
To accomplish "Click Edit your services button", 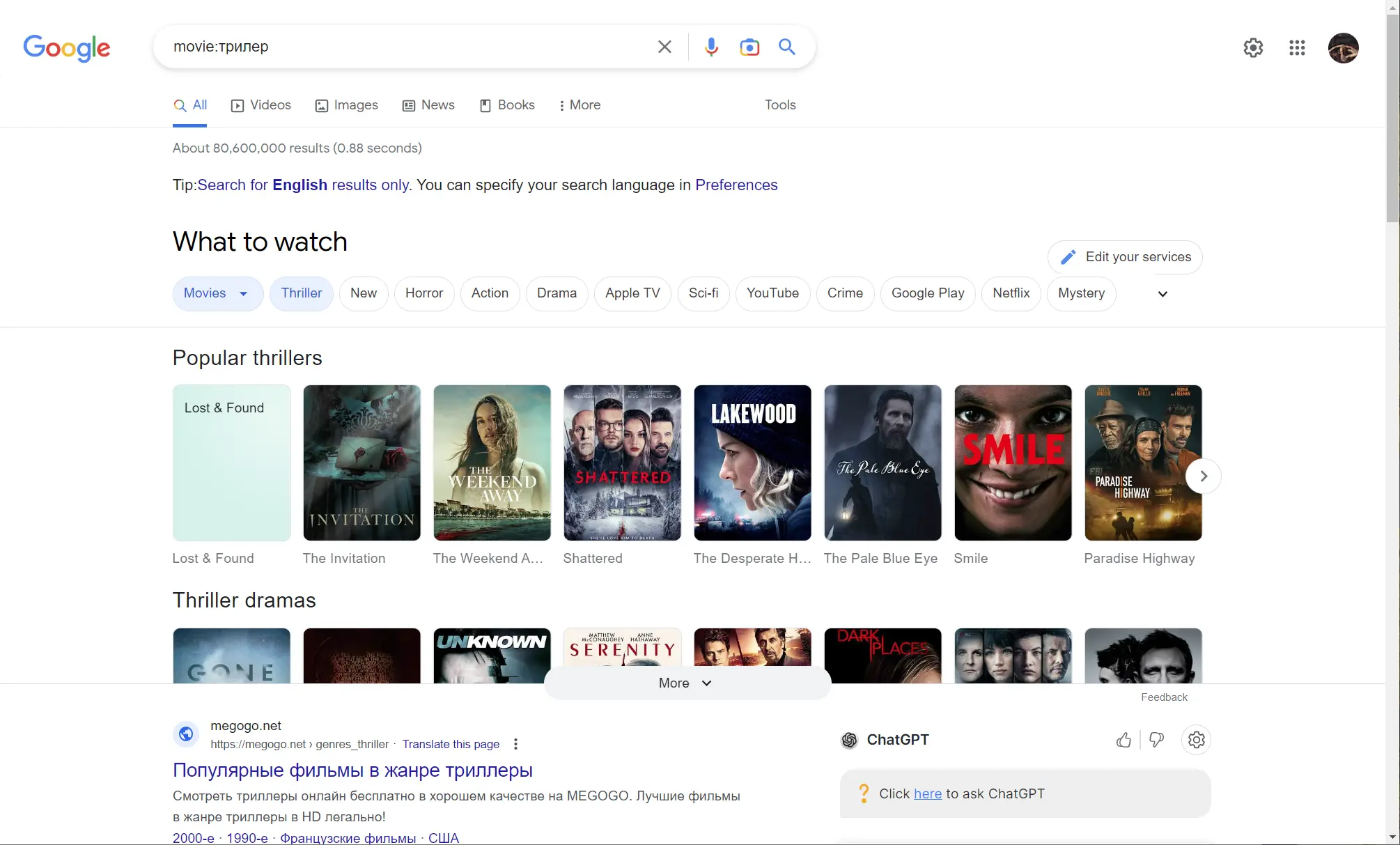I will (1125, 257).
